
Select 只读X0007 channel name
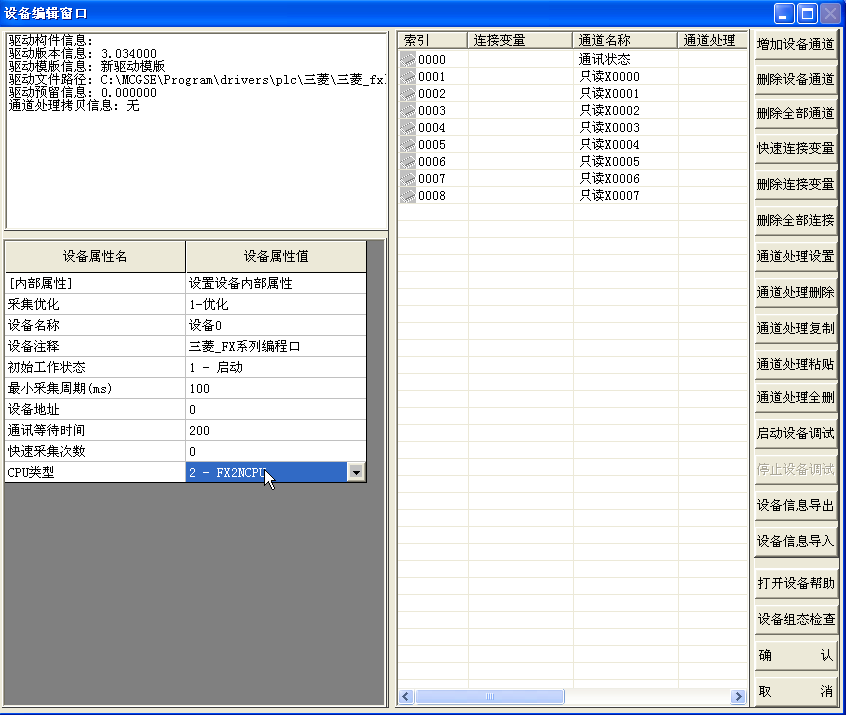[x=610, y=195]
